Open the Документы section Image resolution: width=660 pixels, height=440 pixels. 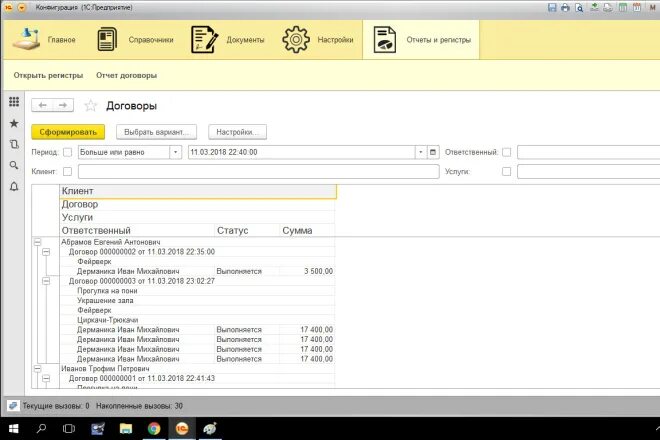(228, 40)
